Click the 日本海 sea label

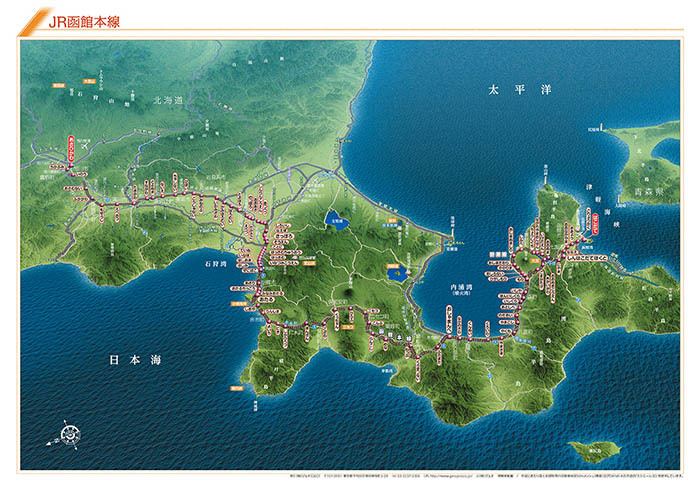135,360
